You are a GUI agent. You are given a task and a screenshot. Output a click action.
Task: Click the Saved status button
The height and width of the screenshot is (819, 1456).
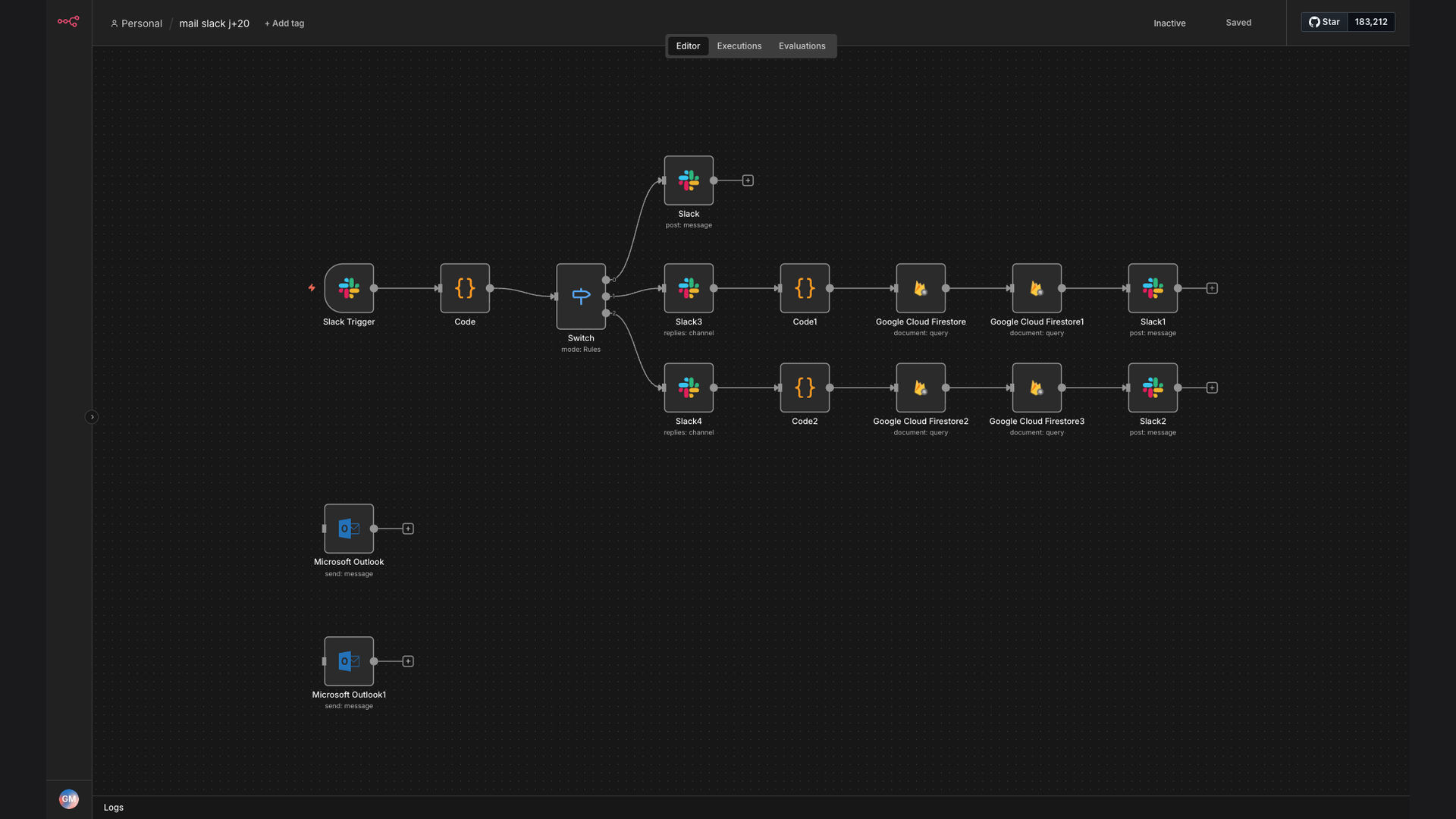click(x=1238, y=23)
